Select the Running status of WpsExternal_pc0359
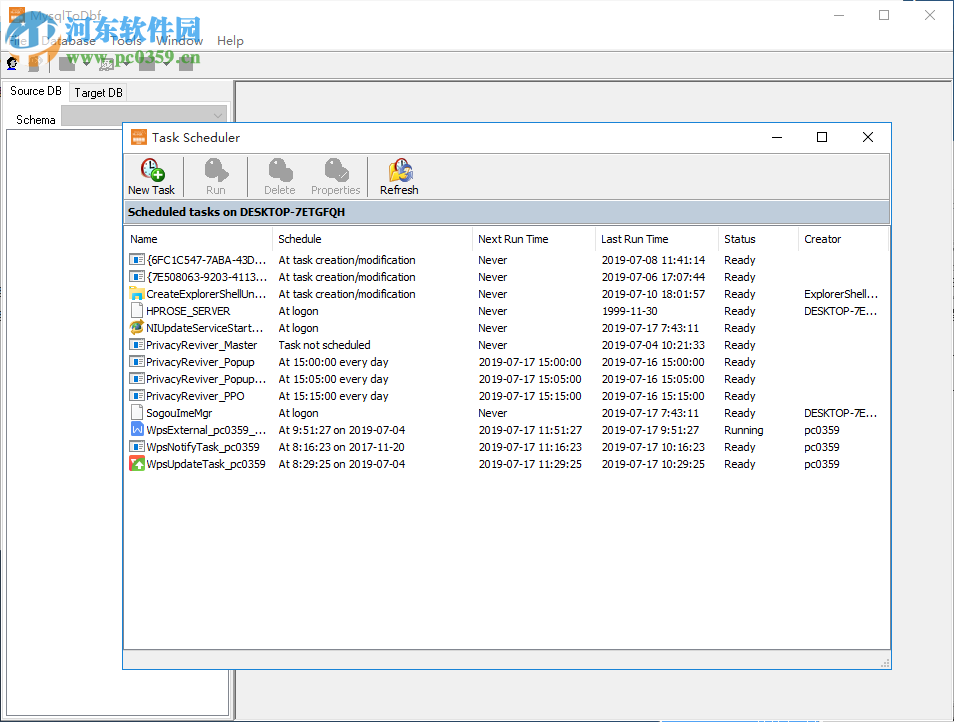This screenshot has height=722, width=954. (743, 430)
